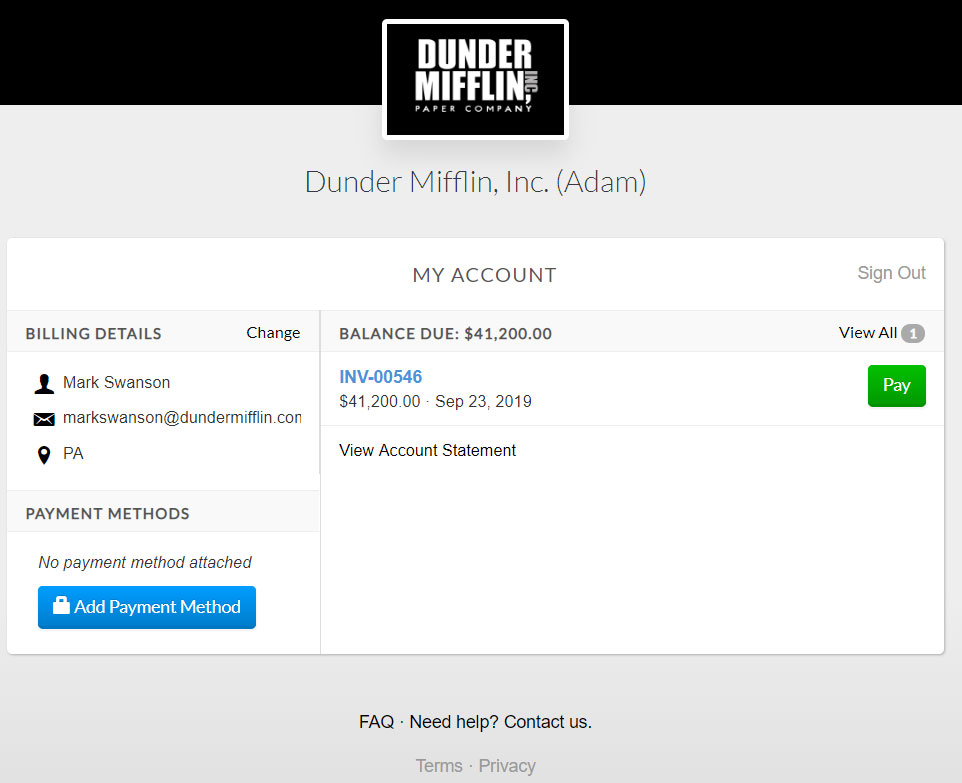Click the $41,200.00 · Sep 23, 2019 invoice line
962x783 pixels.
[435, 402]
